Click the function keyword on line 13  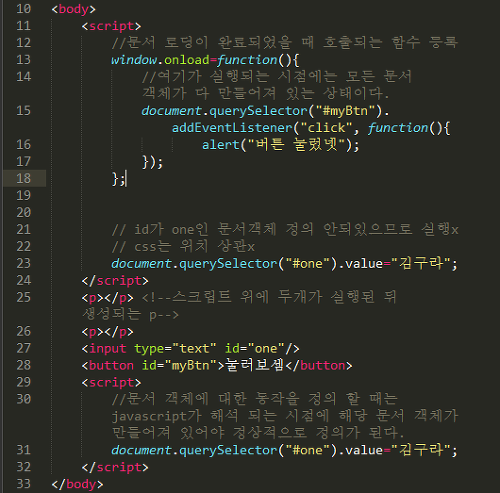(247, 60)
